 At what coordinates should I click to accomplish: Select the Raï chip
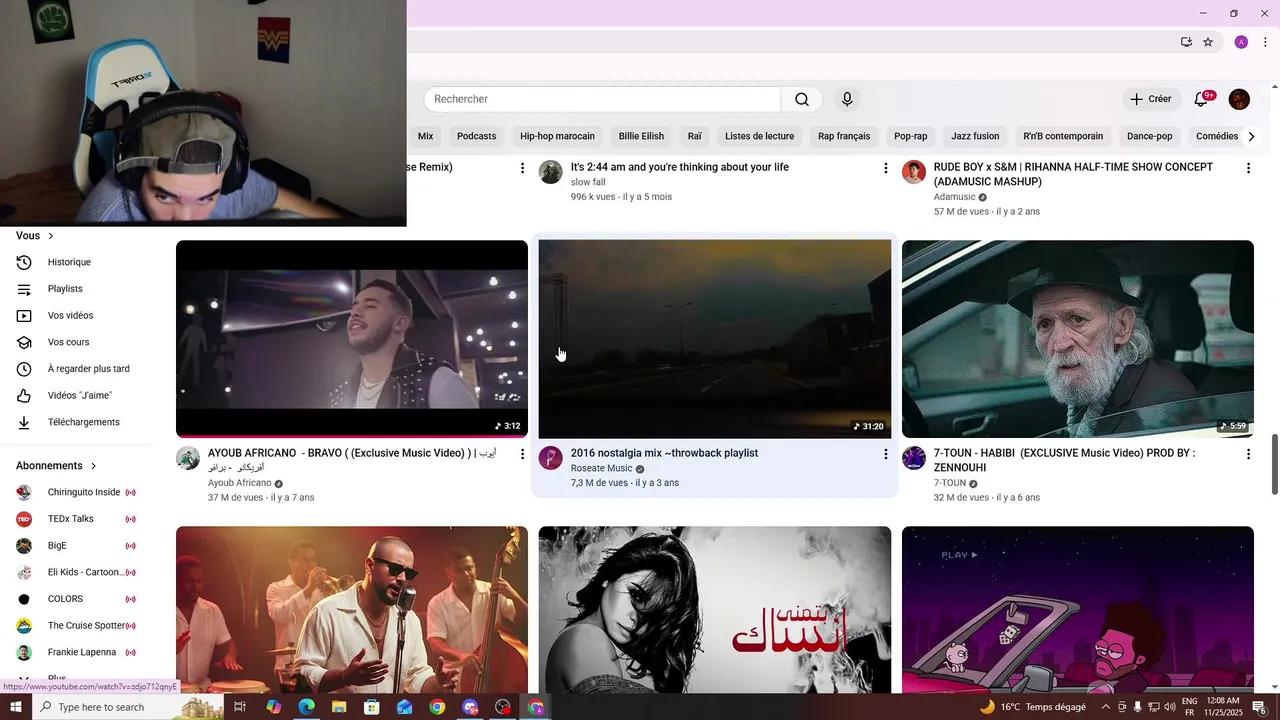point(694,136)
